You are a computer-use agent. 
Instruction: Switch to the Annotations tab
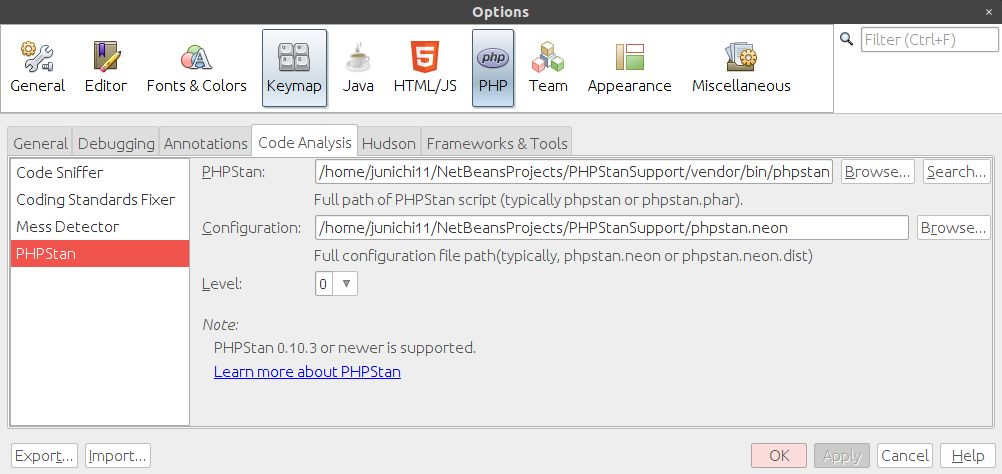click(205, 143)
